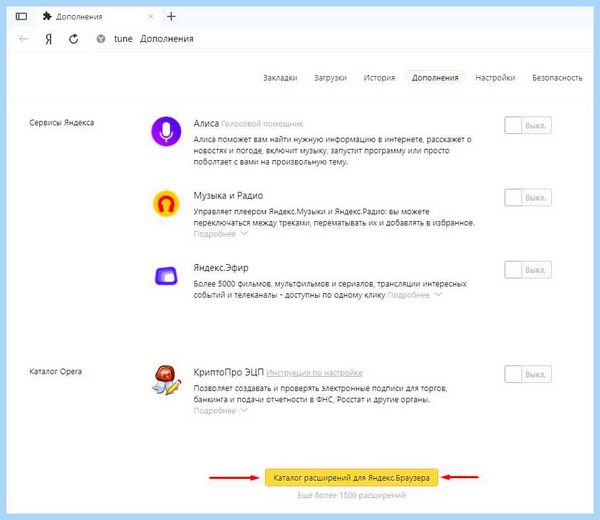Viewport: 600px width, 520px height.
Task: Expand Подробнее under Музыка и Радио
Action: tap(221, 234)
